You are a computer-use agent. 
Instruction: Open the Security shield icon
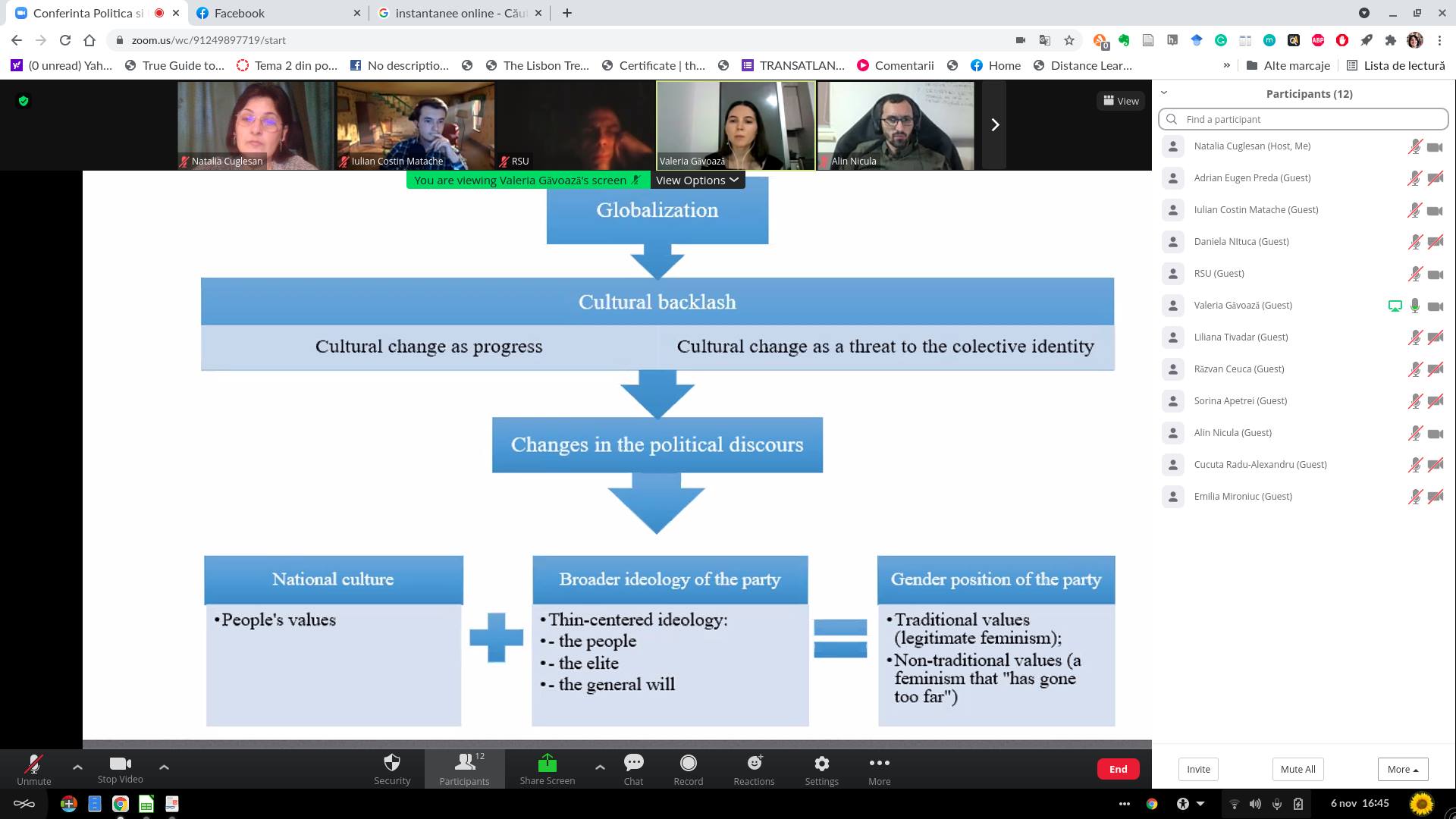(x=391, y=764)
